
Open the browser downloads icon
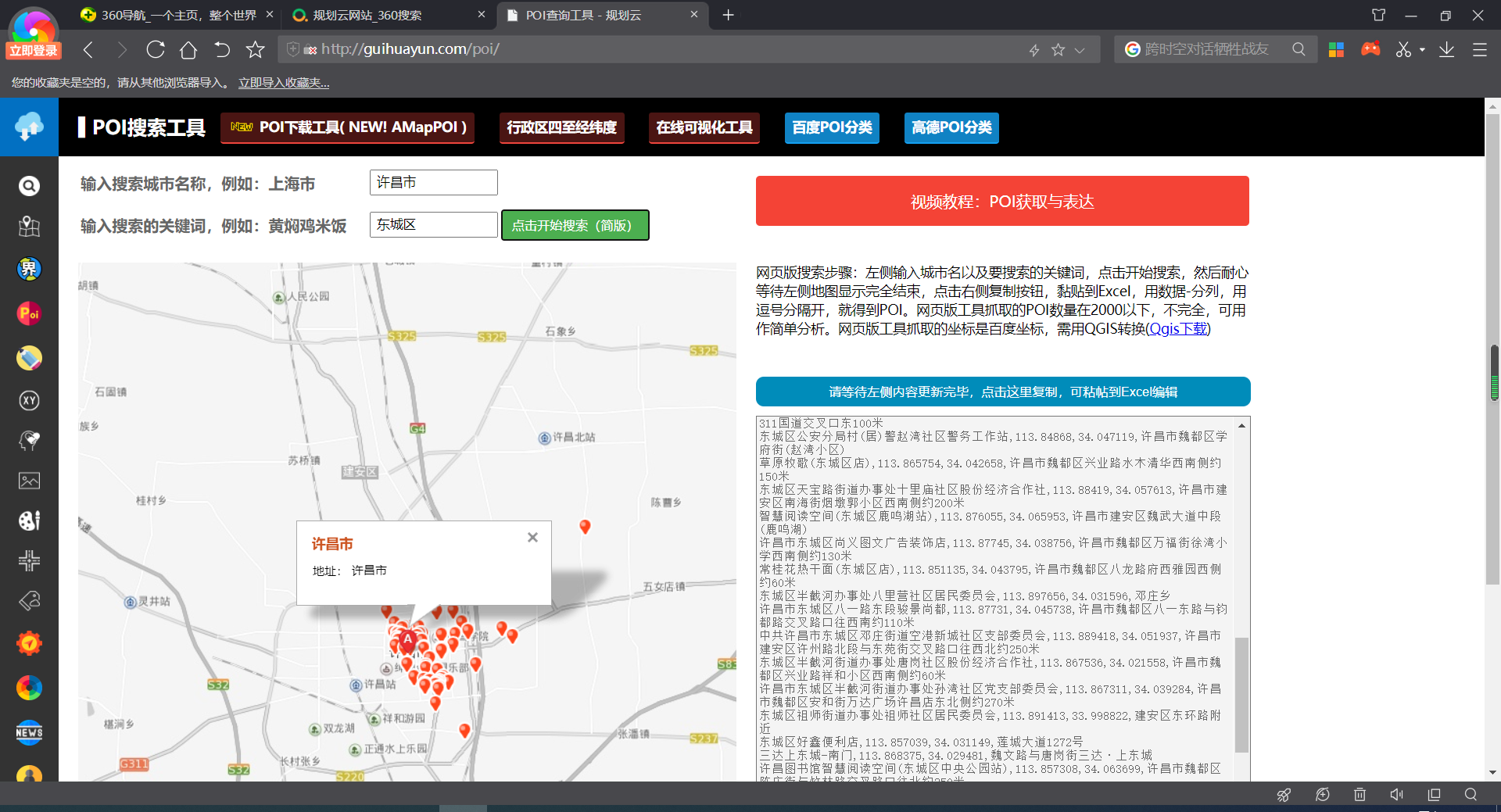(1446, 50)
